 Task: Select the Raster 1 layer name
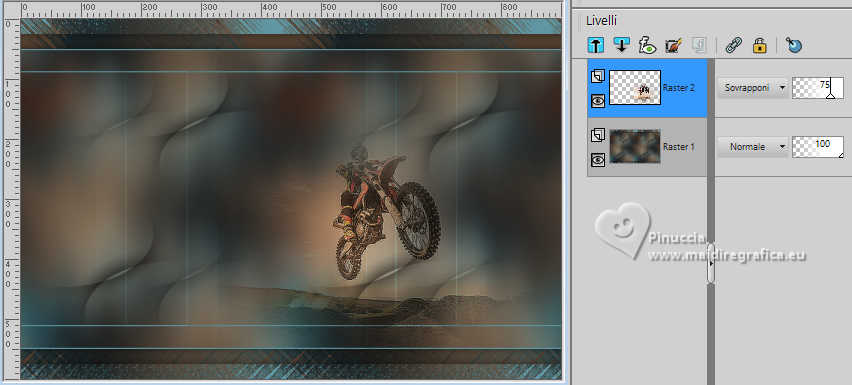tap(679, 147)
